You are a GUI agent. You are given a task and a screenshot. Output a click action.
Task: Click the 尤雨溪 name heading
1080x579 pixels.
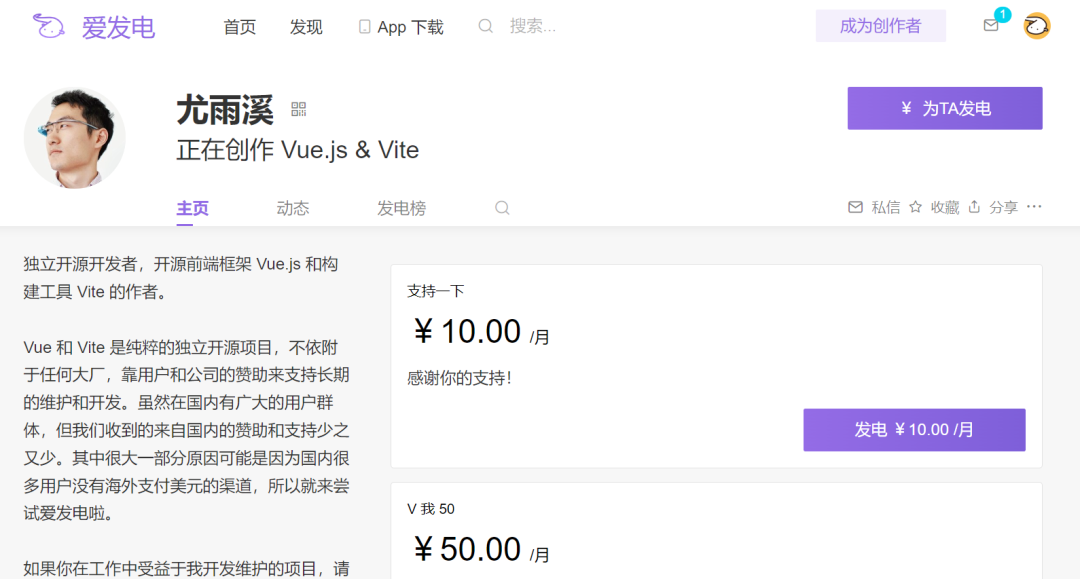225,110
